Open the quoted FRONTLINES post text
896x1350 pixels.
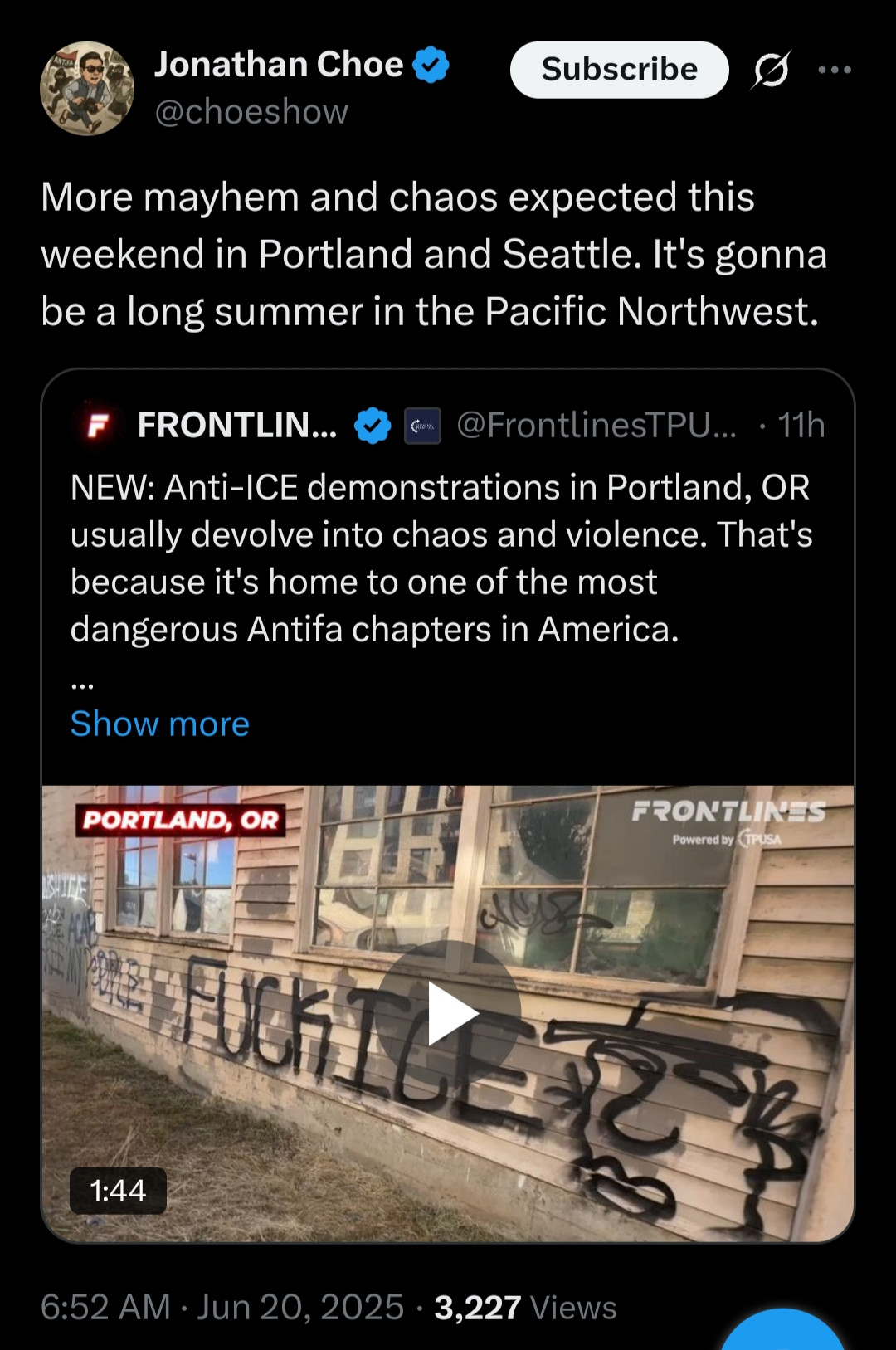[441, 558]
